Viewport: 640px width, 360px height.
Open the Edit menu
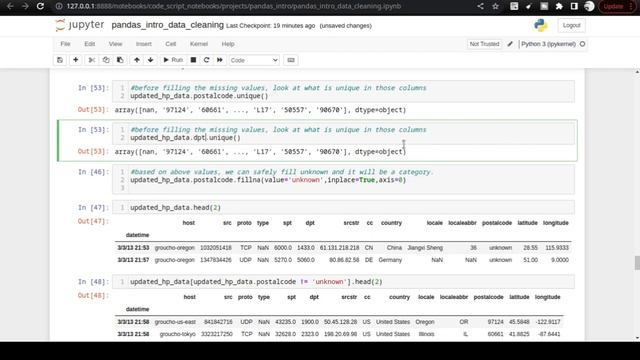pos(89,44)
